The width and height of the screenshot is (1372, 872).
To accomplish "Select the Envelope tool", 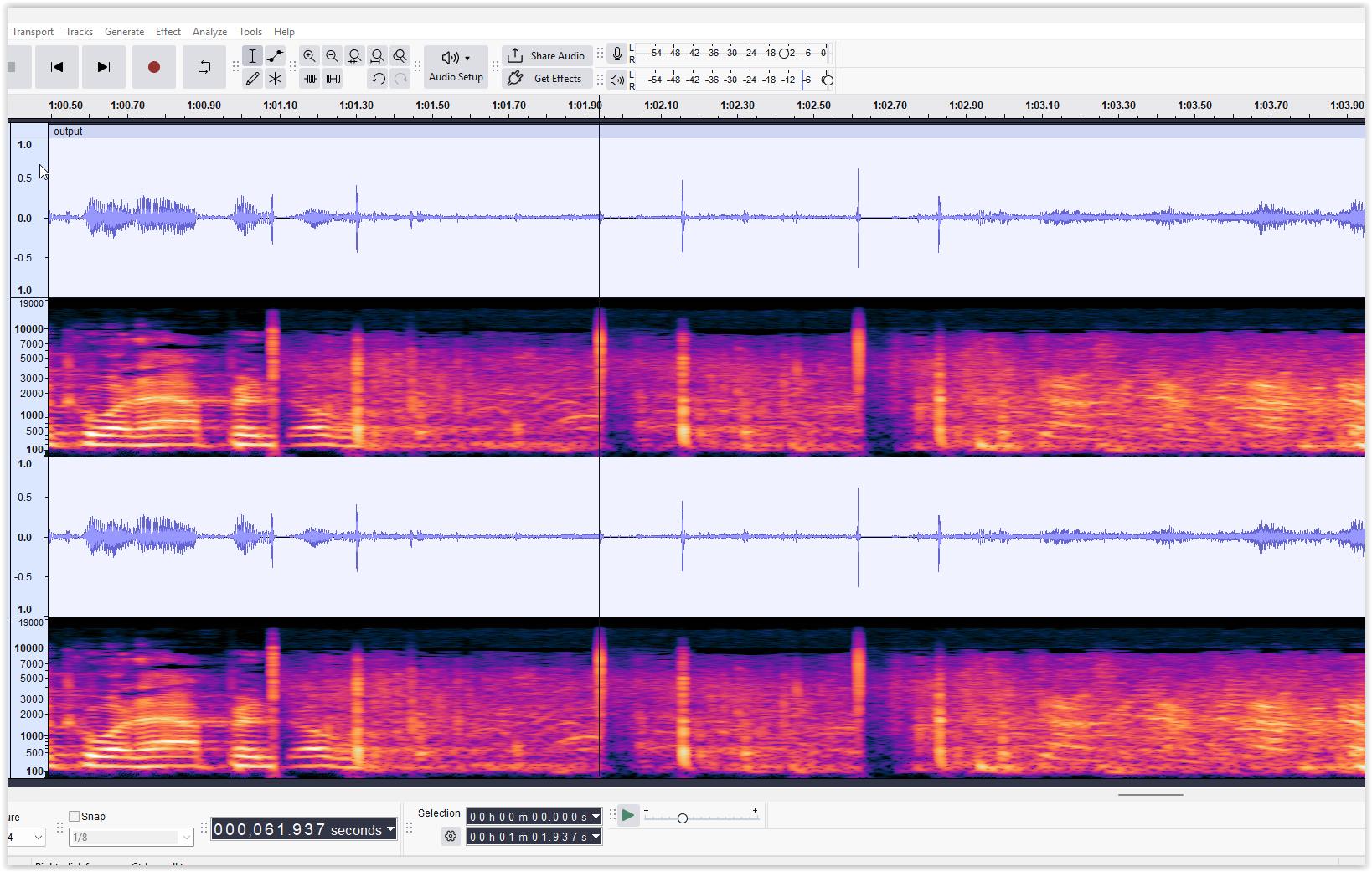I will [x=275, y=56].
